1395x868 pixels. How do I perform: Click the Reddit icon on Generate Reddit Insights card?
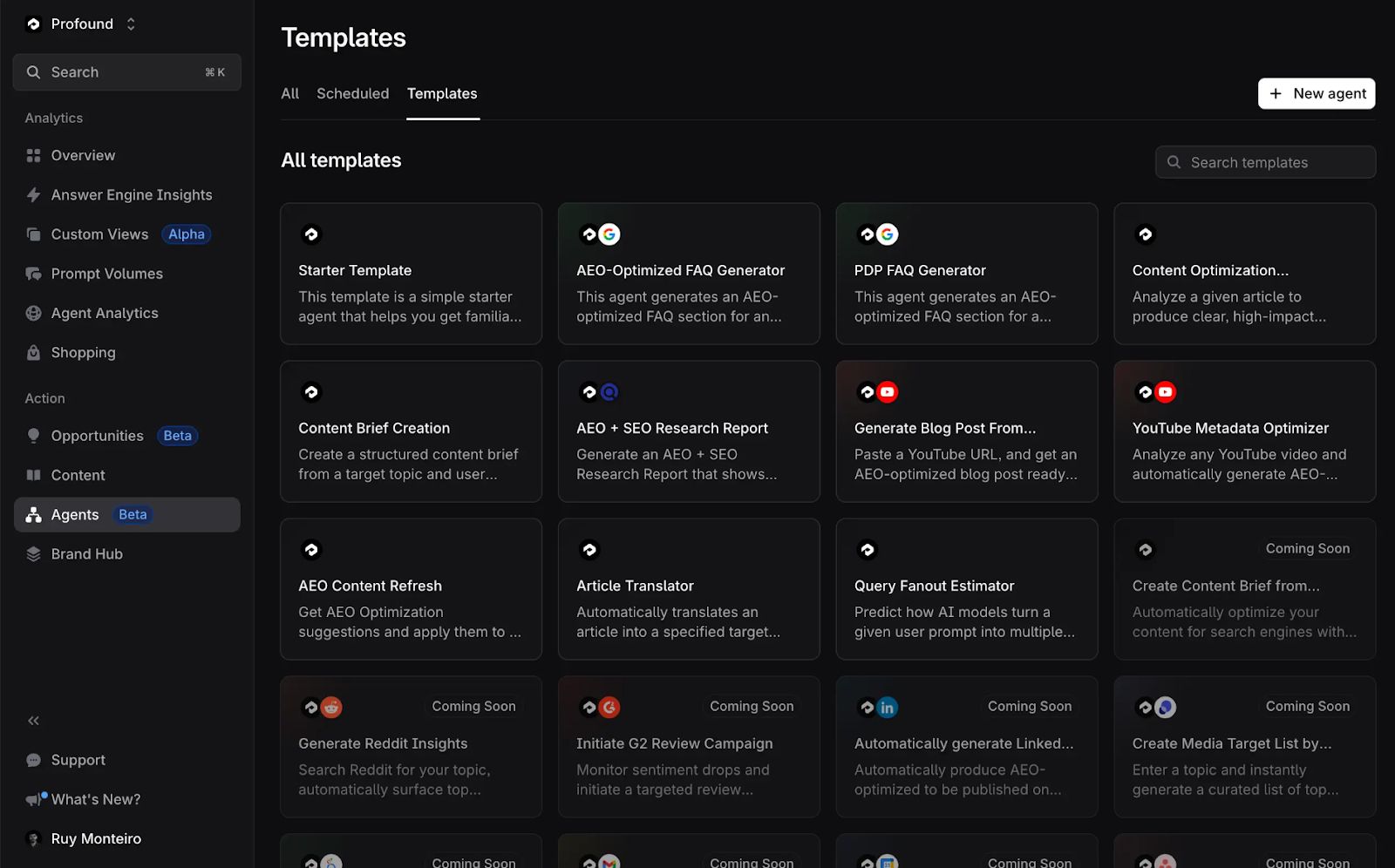coord(331,707)
